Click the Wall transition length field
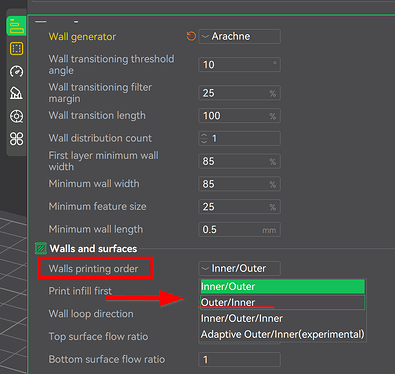 point(239,116)
